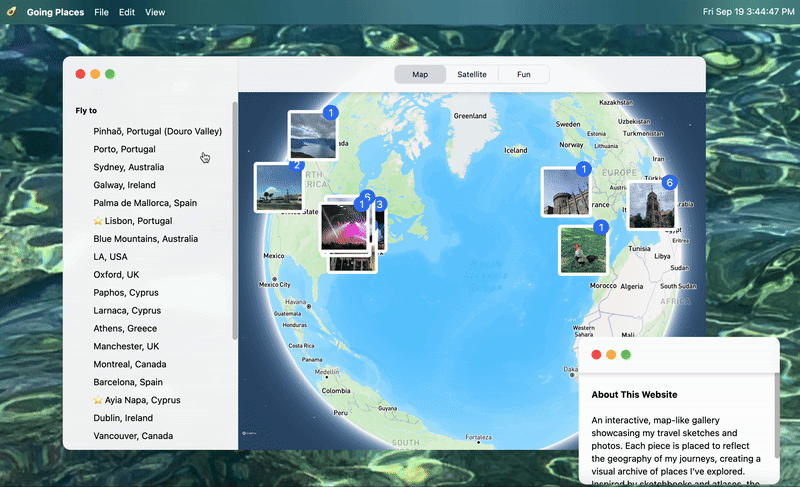Viewport: 800px width, 487px height.
Task: Open the pink concert photo pin
Action: point(342,227)
